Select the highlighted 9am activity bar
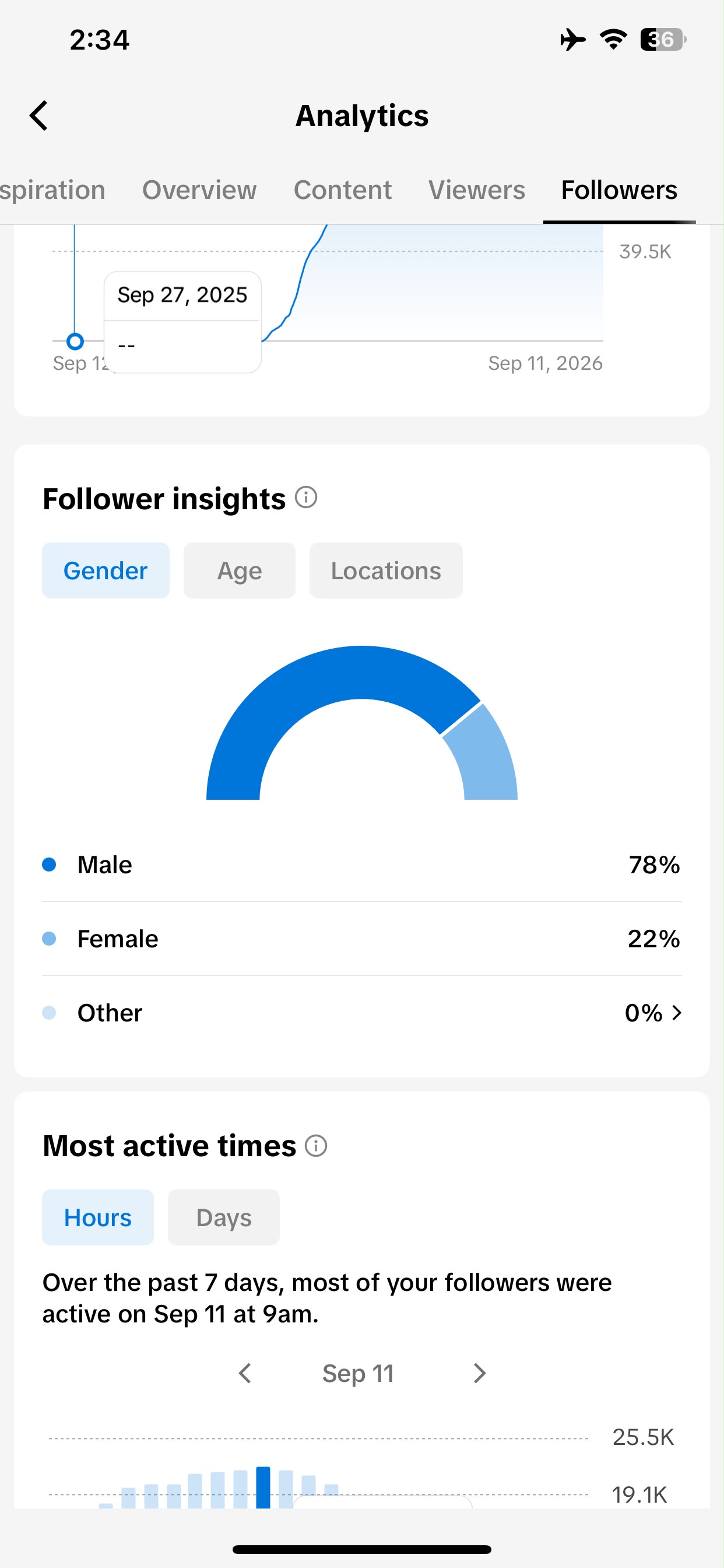Screen dimensions: 724x1568 [x=263, y=1487]
